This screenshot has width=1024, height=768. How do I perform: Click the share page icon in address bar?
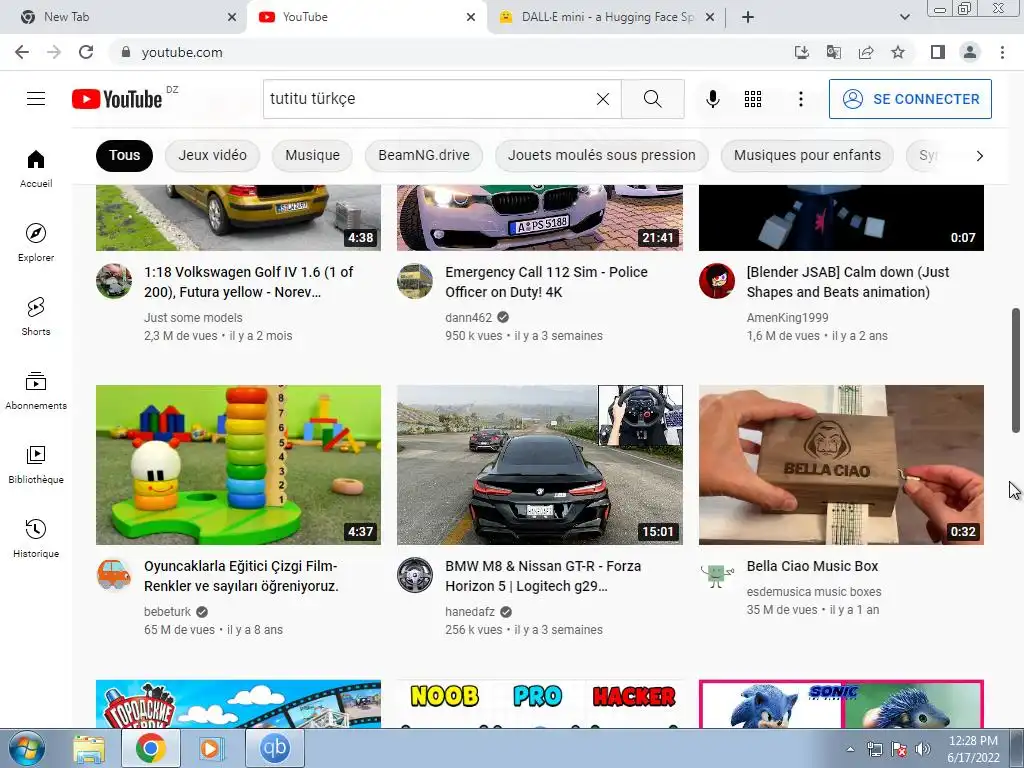click(x=866, y=52)
